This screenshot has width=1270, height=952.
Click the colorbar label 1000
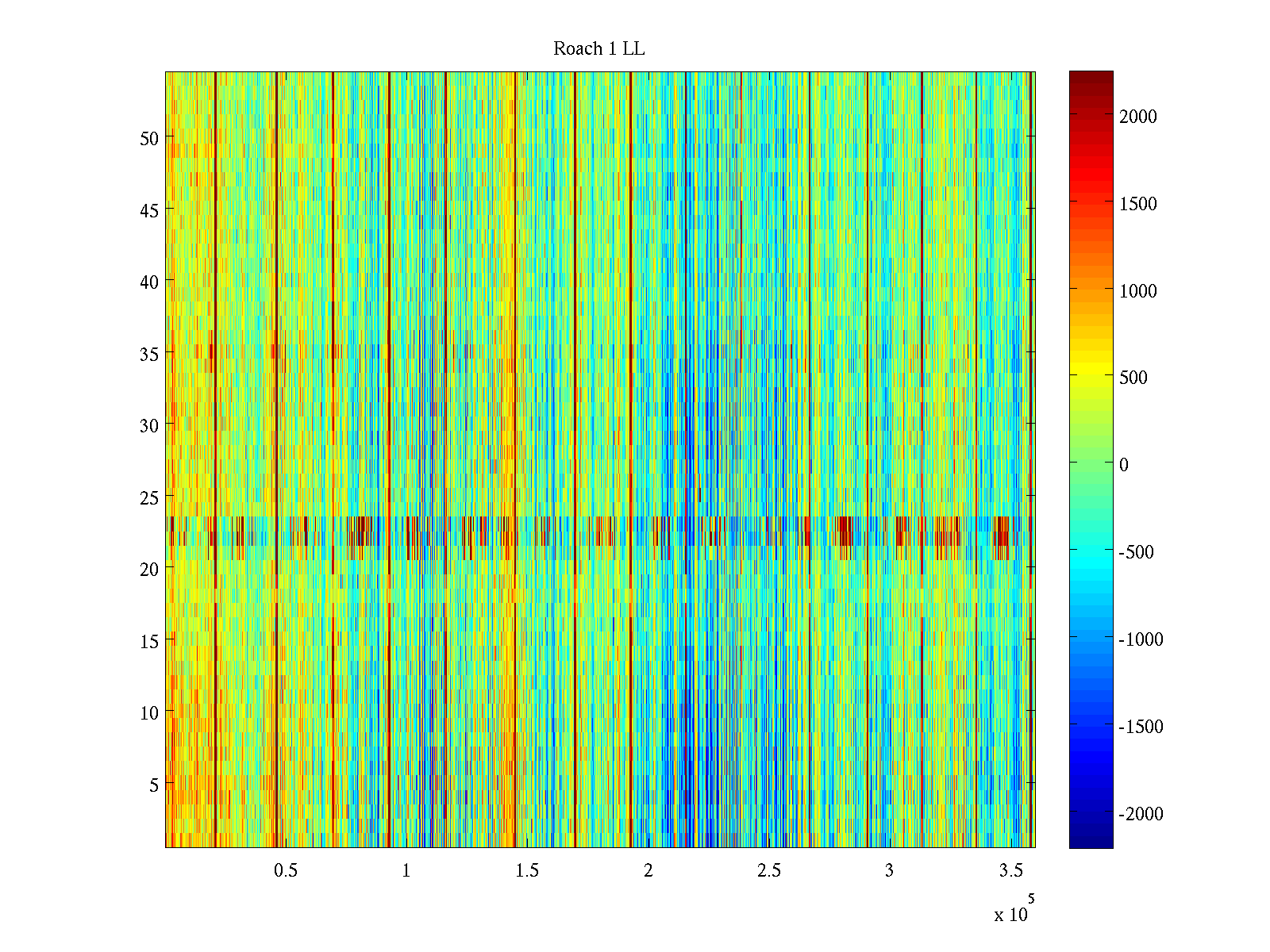(1138, 291)
